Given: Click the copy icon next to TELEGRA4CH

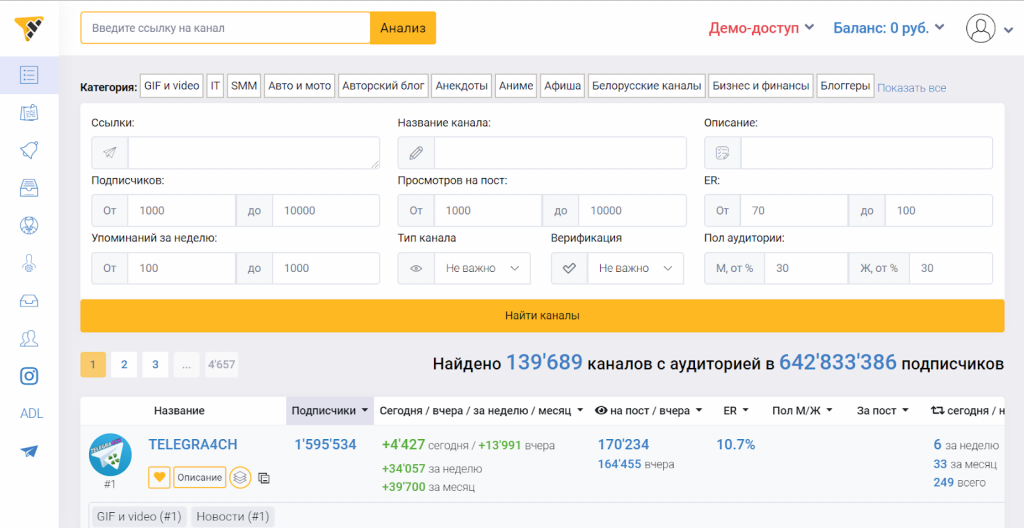Looking at the screenshot, I should (x=264, y=478).
